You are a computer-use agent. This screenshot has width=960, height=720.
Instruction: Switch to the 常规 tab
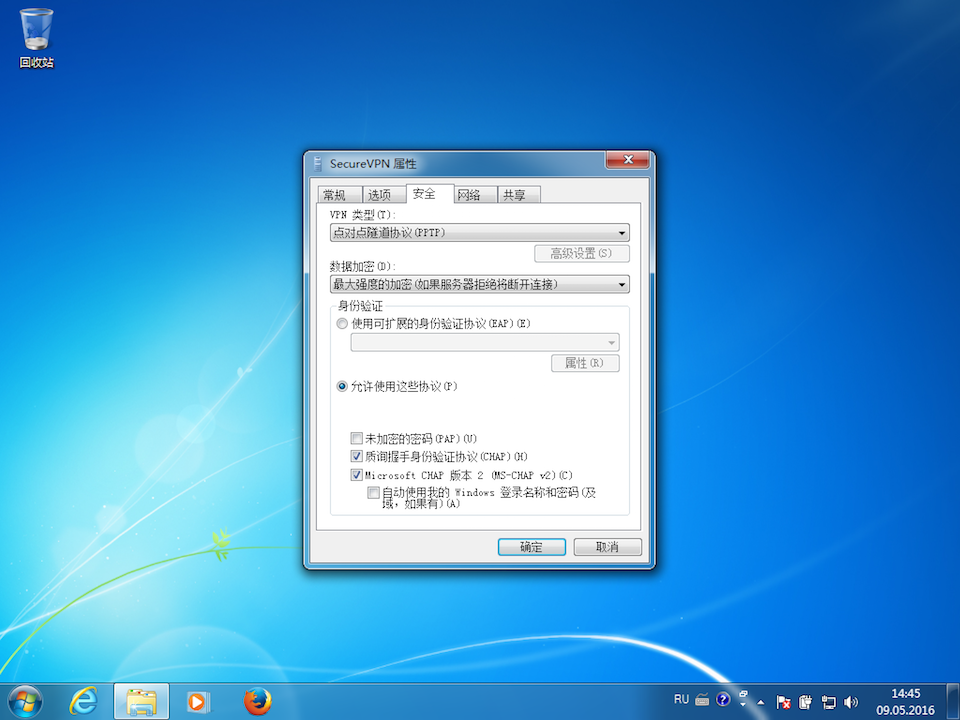click(340, 195)
